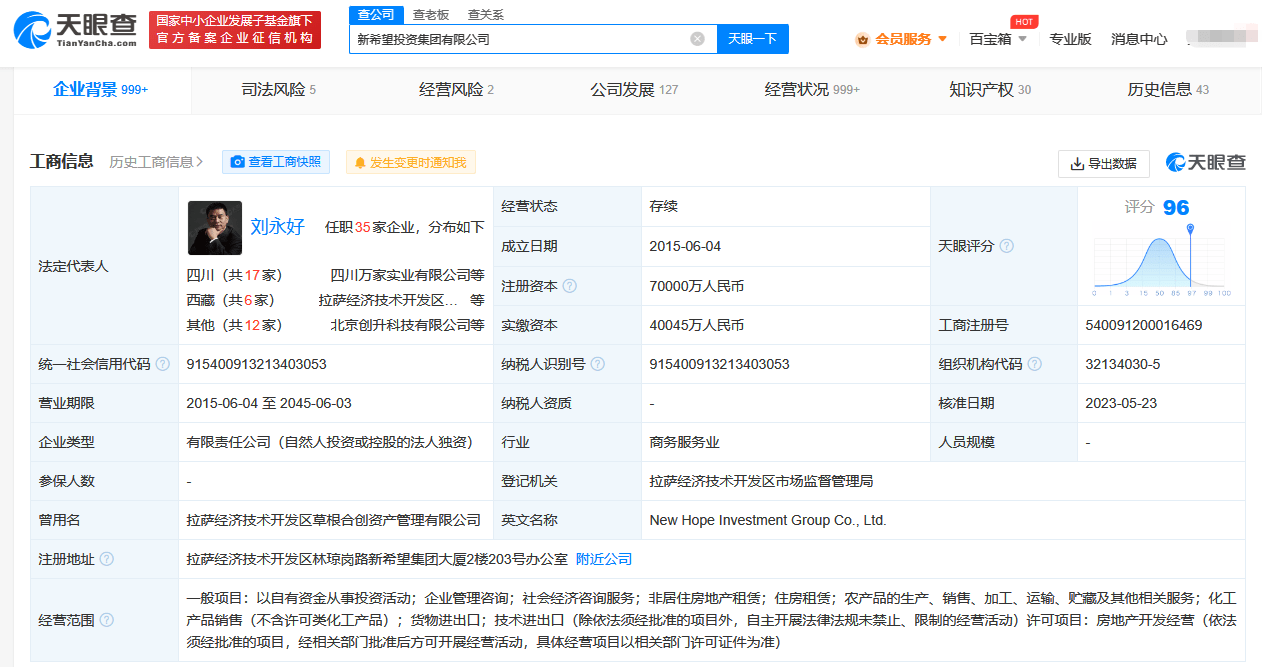Clear the search box with the X icon

[x=697, y=39]
